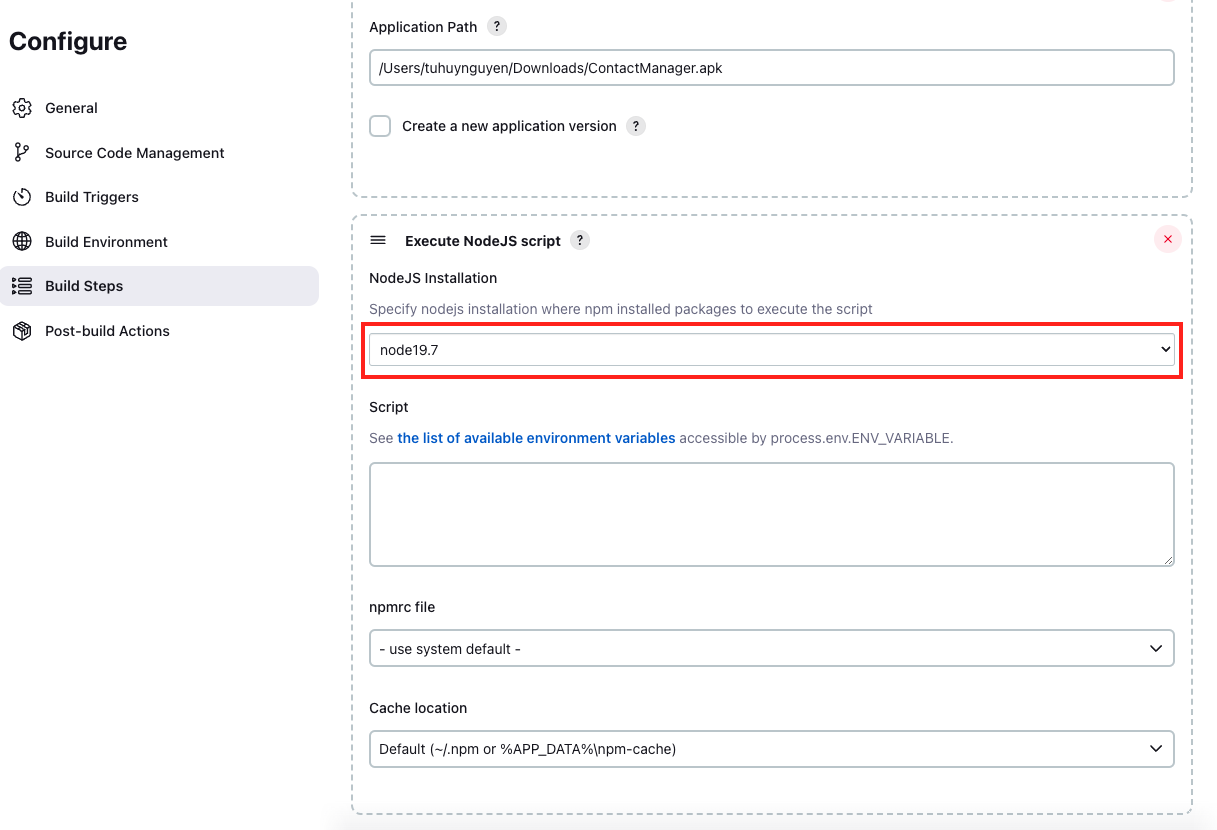This screenshot has width=1217, height=830.
Task: Open Post-build Actions section
Action: click(159, 331)
